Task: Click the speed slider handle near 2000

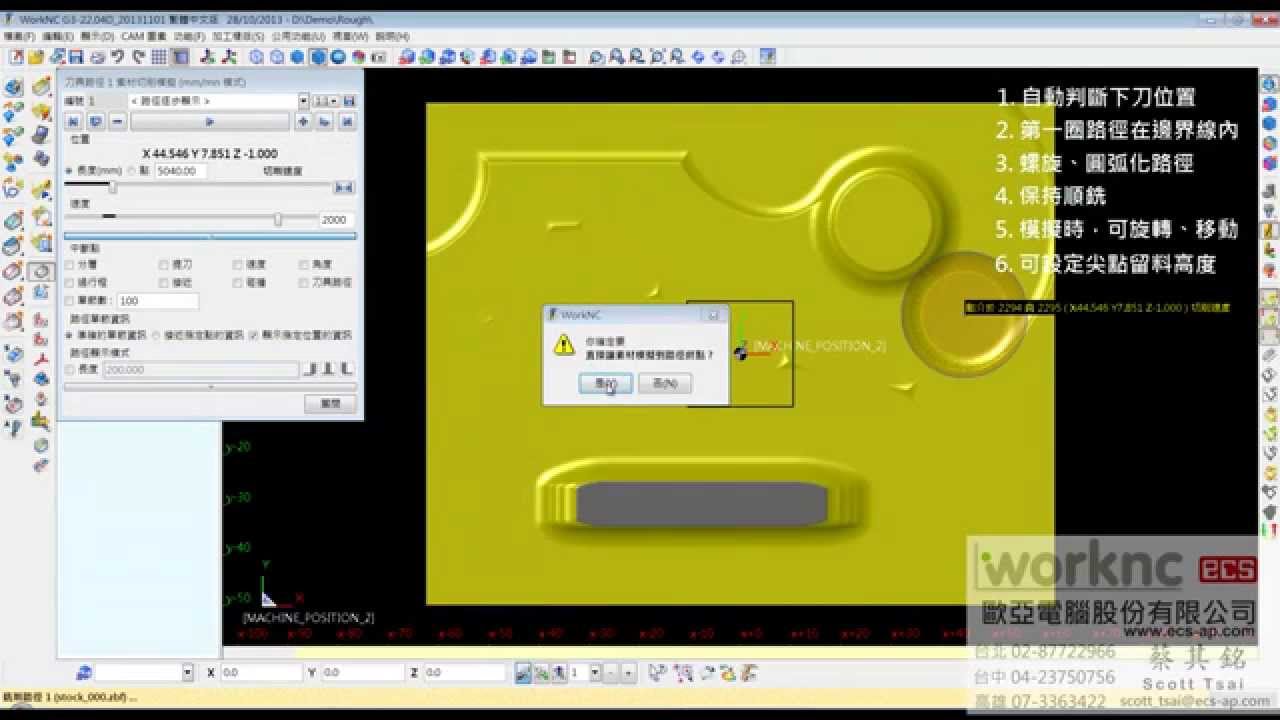Action: (278, 219)
